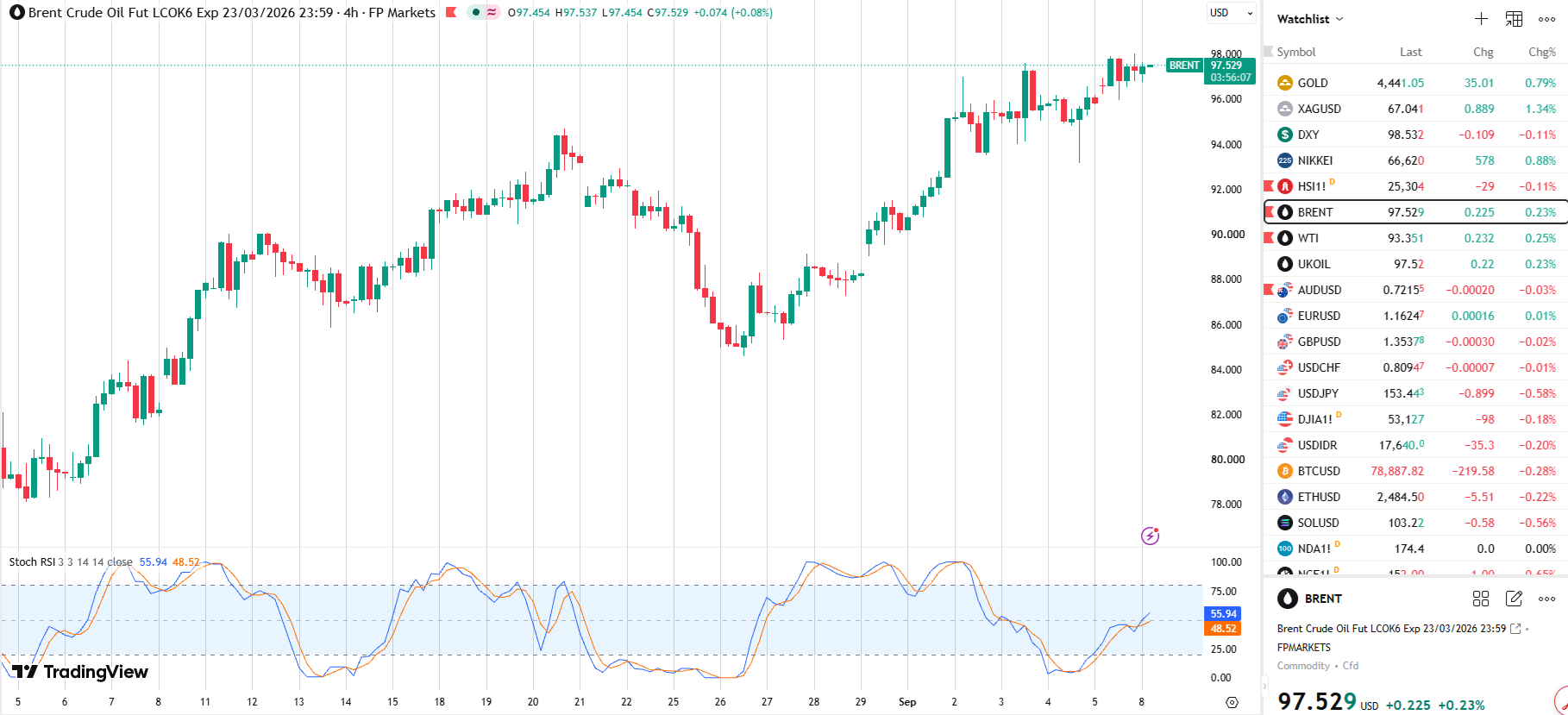Sort watchlist by Chg% column header

[x=1541, y=52]
